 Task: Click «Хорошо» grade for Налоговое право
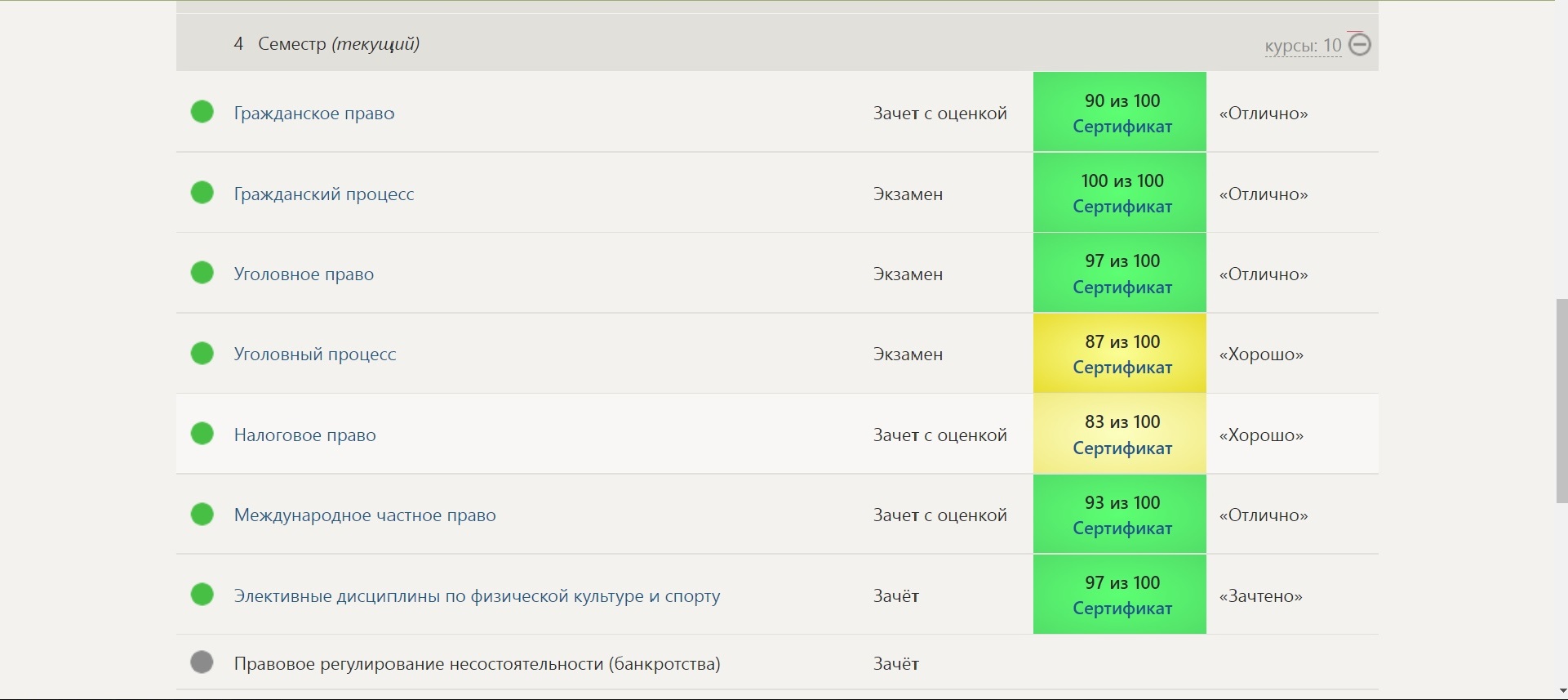[1261, 435]
